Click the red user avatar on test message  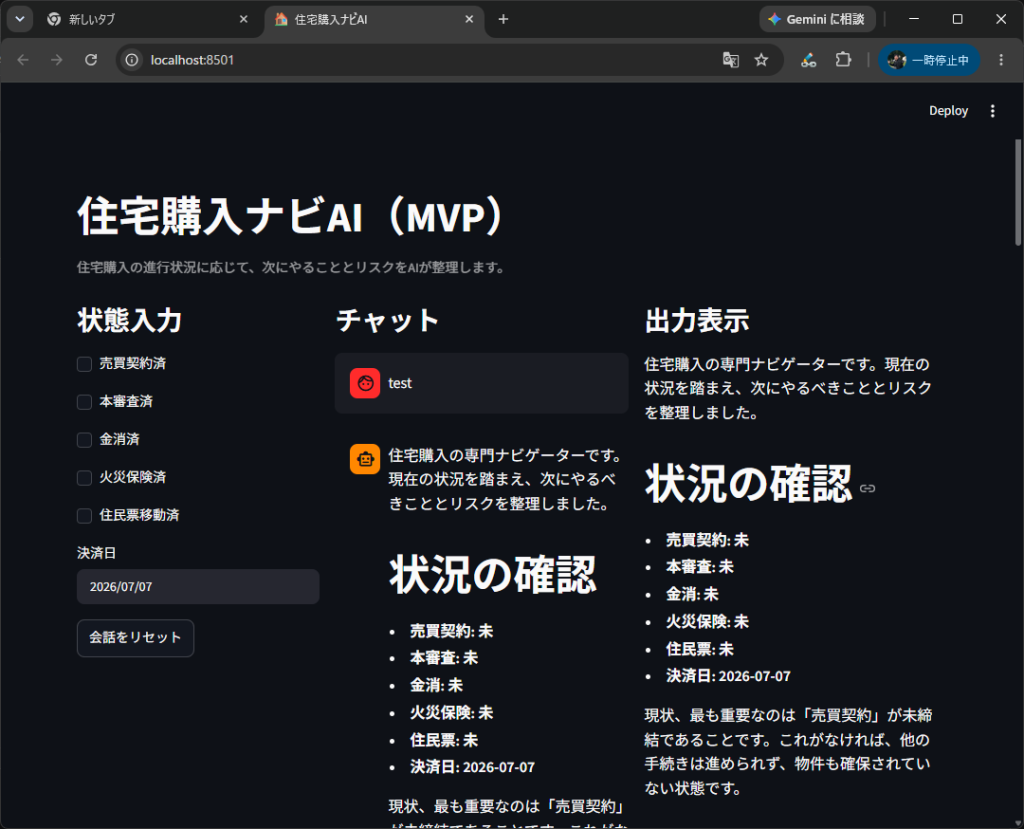click(365, 383)
